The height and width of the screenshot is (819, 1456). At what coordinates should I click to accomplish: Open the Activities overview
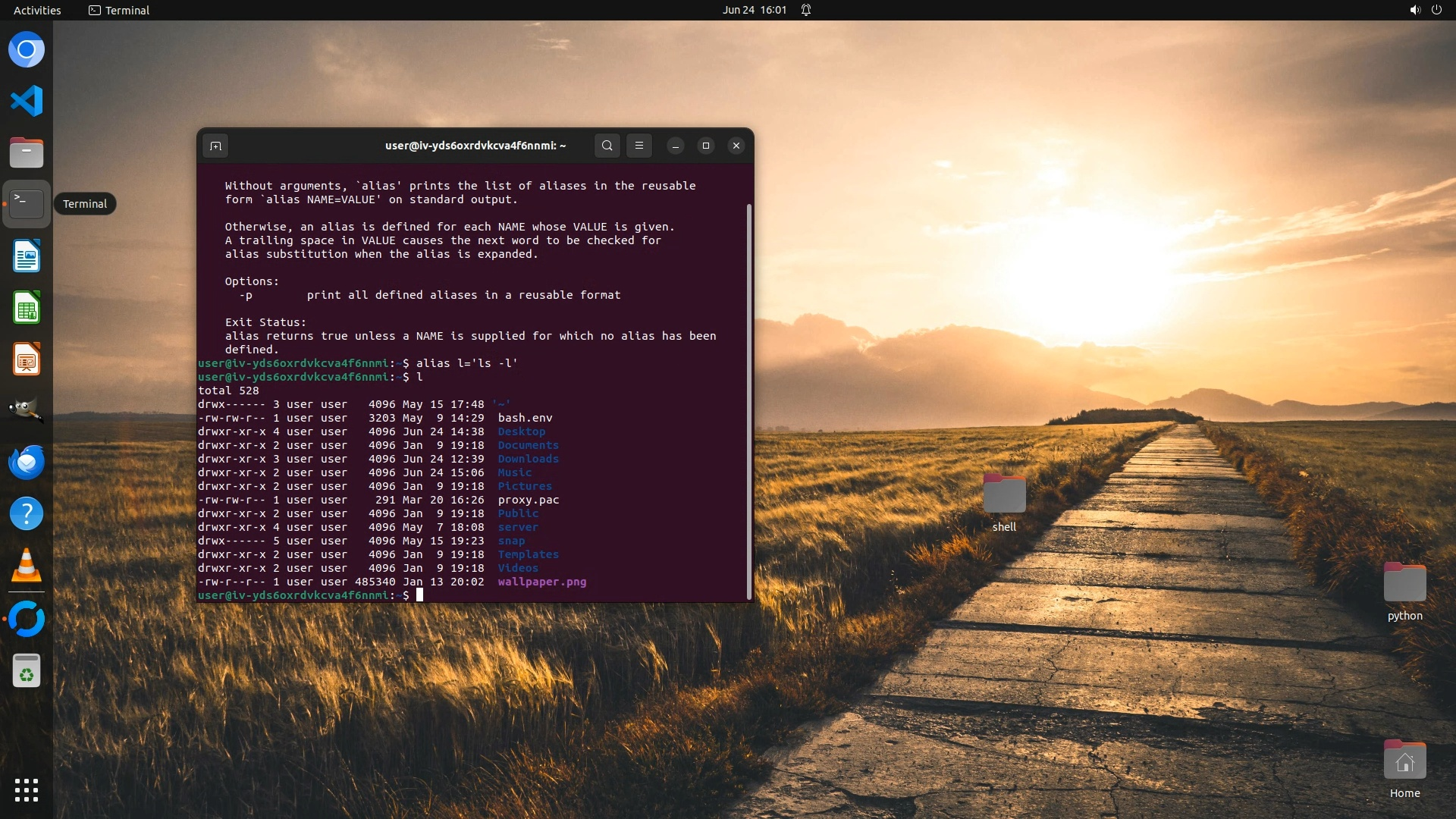(37, 10)
